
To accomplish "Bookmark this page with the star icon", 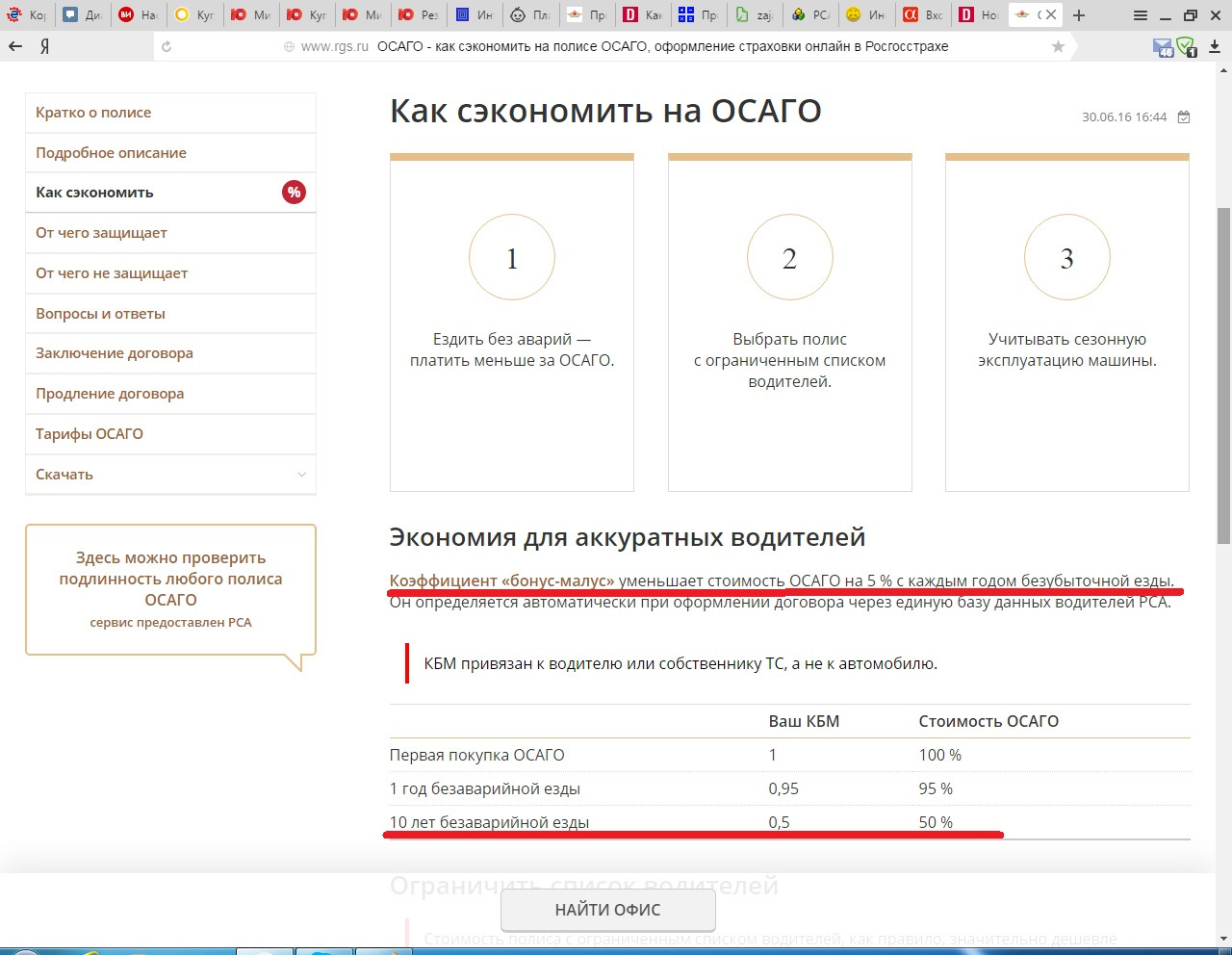I will pos(1059,46).
